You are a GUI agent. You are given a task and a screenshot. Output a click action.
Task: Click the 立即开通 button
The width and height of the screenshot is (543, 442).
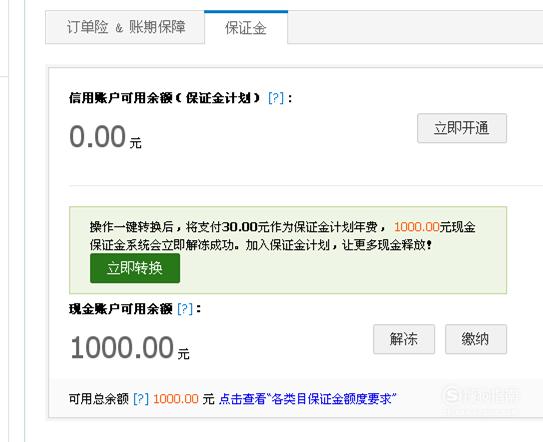[x=462, y=128]
